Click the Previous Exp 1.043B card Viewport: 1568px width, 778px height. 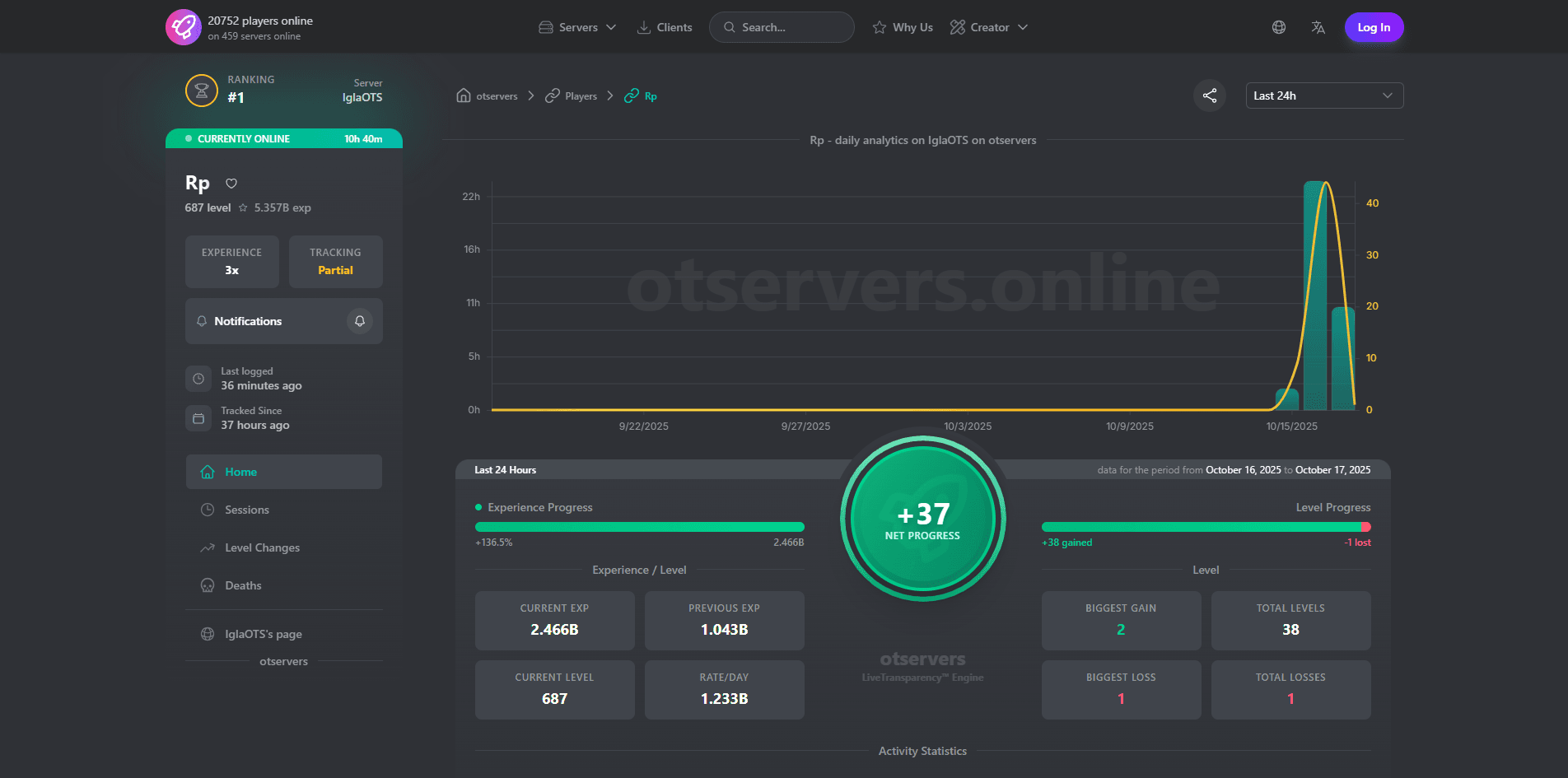click(725, 621)
